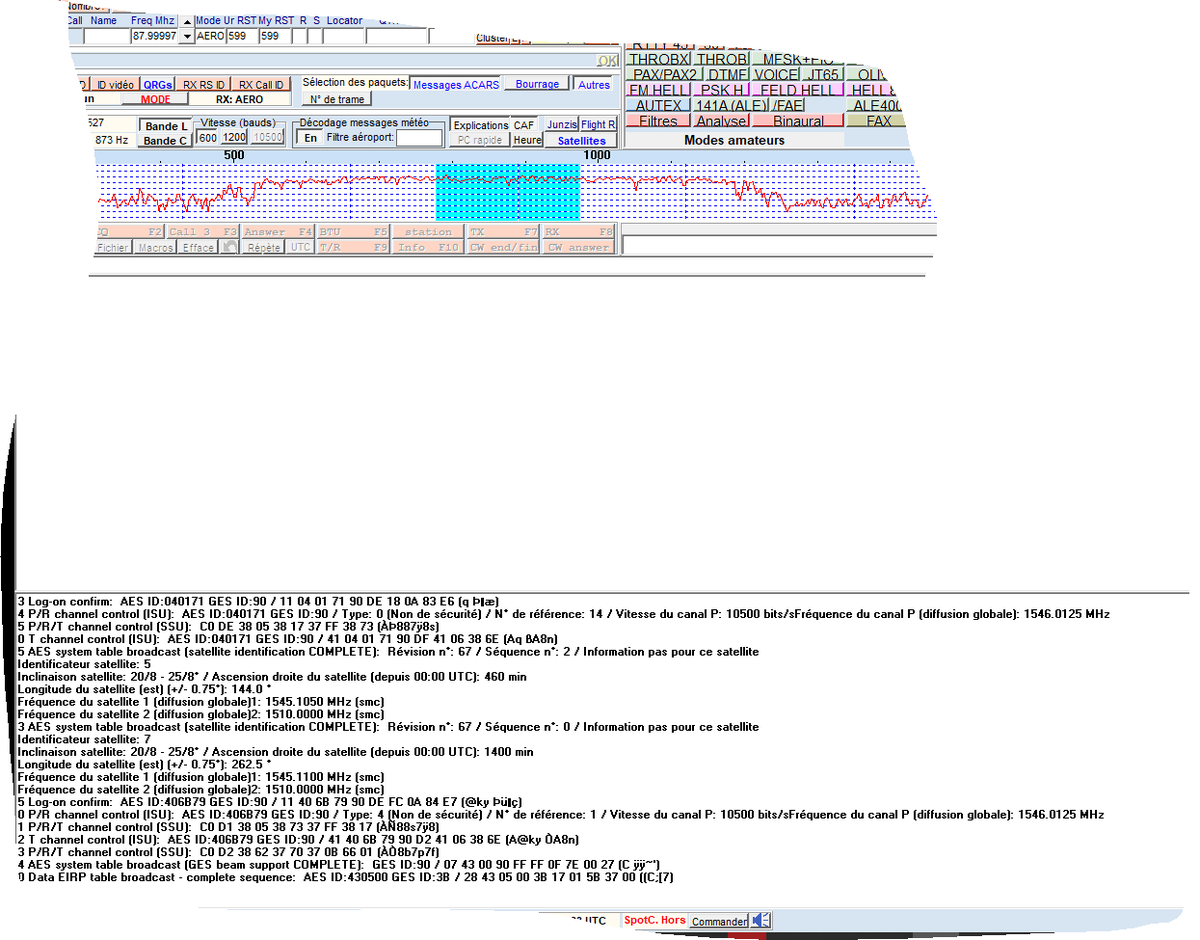Viewport: 1200px width, 940px height.
Task: Click the Heure button
Action: [527, 141]
